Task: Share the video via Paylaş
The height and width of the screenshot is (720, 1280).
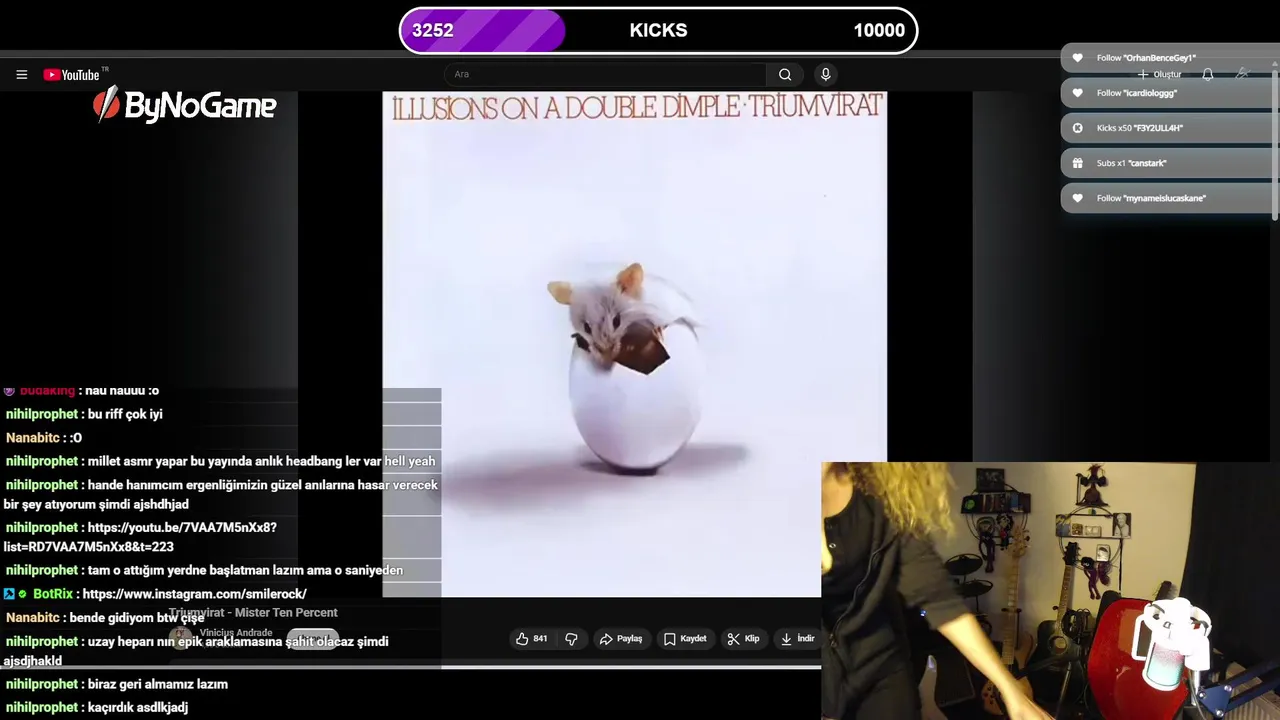Action: [621, 638]
